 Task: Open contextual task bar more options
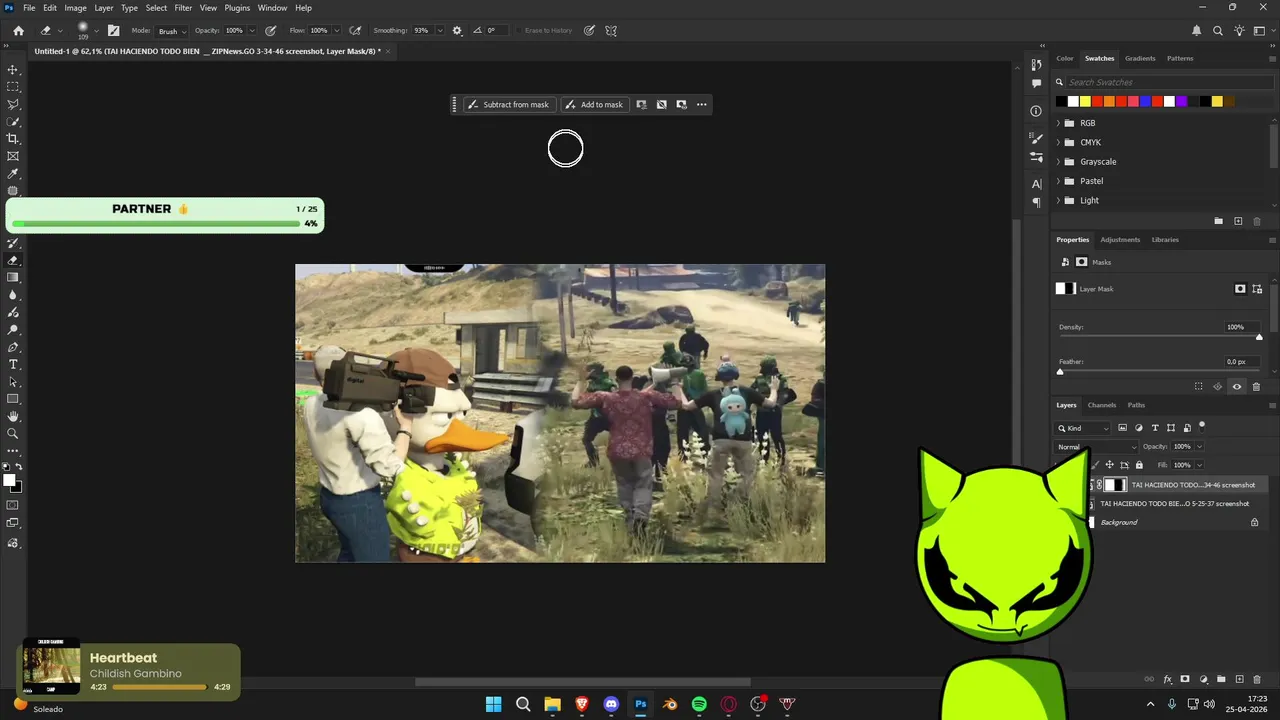[701, 104]
